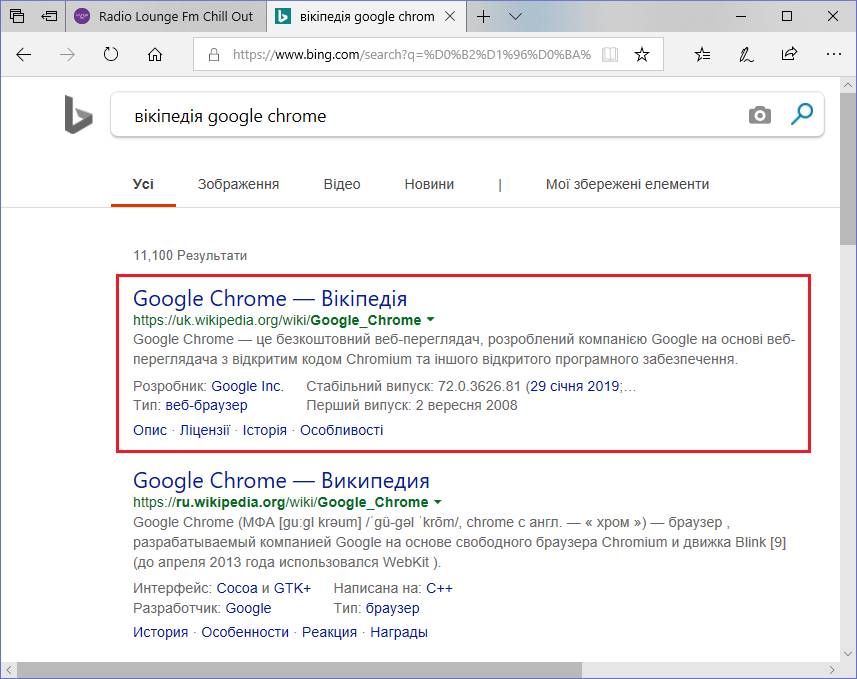Add page to favorites star icon

click(642, 54)
